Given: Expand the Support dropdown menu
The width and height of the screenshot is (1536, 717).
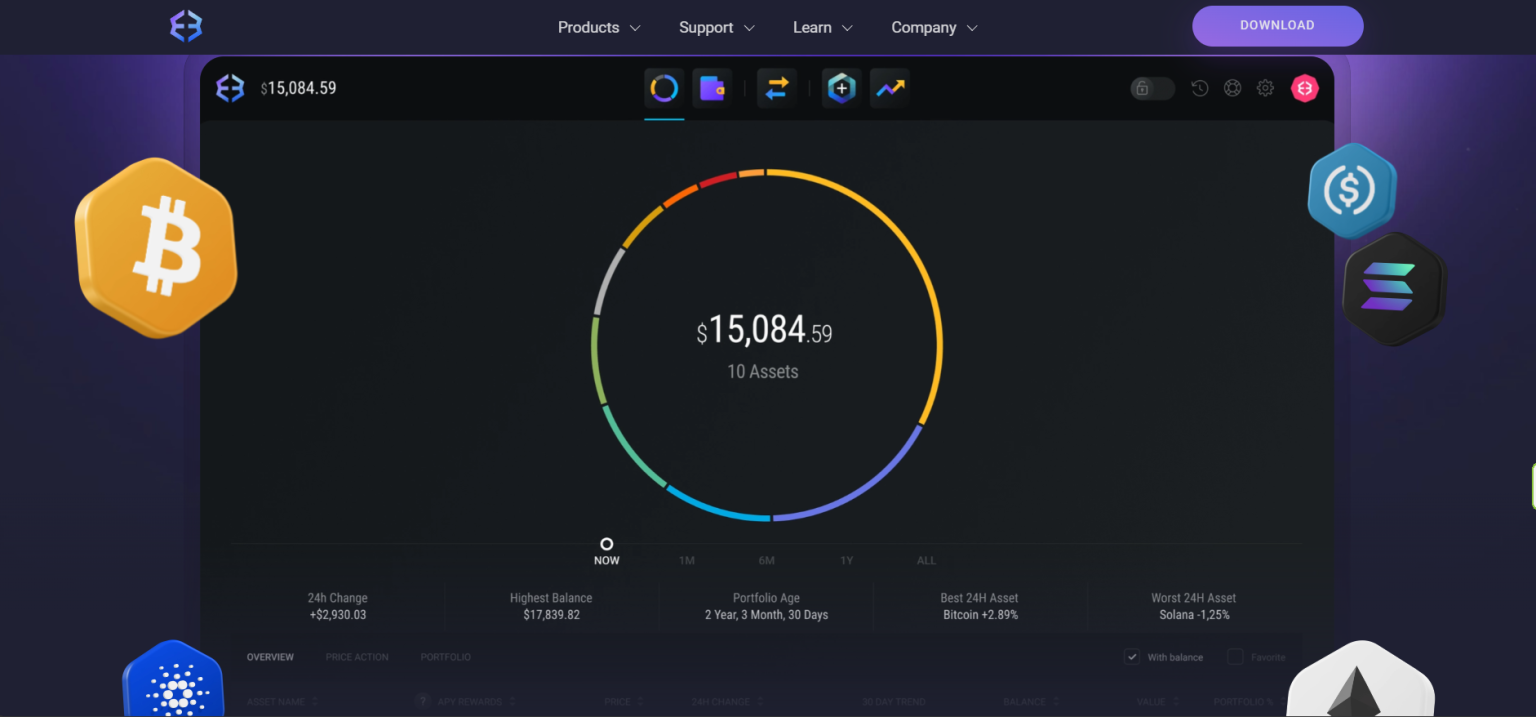Looking at the screenshot, I should 716,28.
